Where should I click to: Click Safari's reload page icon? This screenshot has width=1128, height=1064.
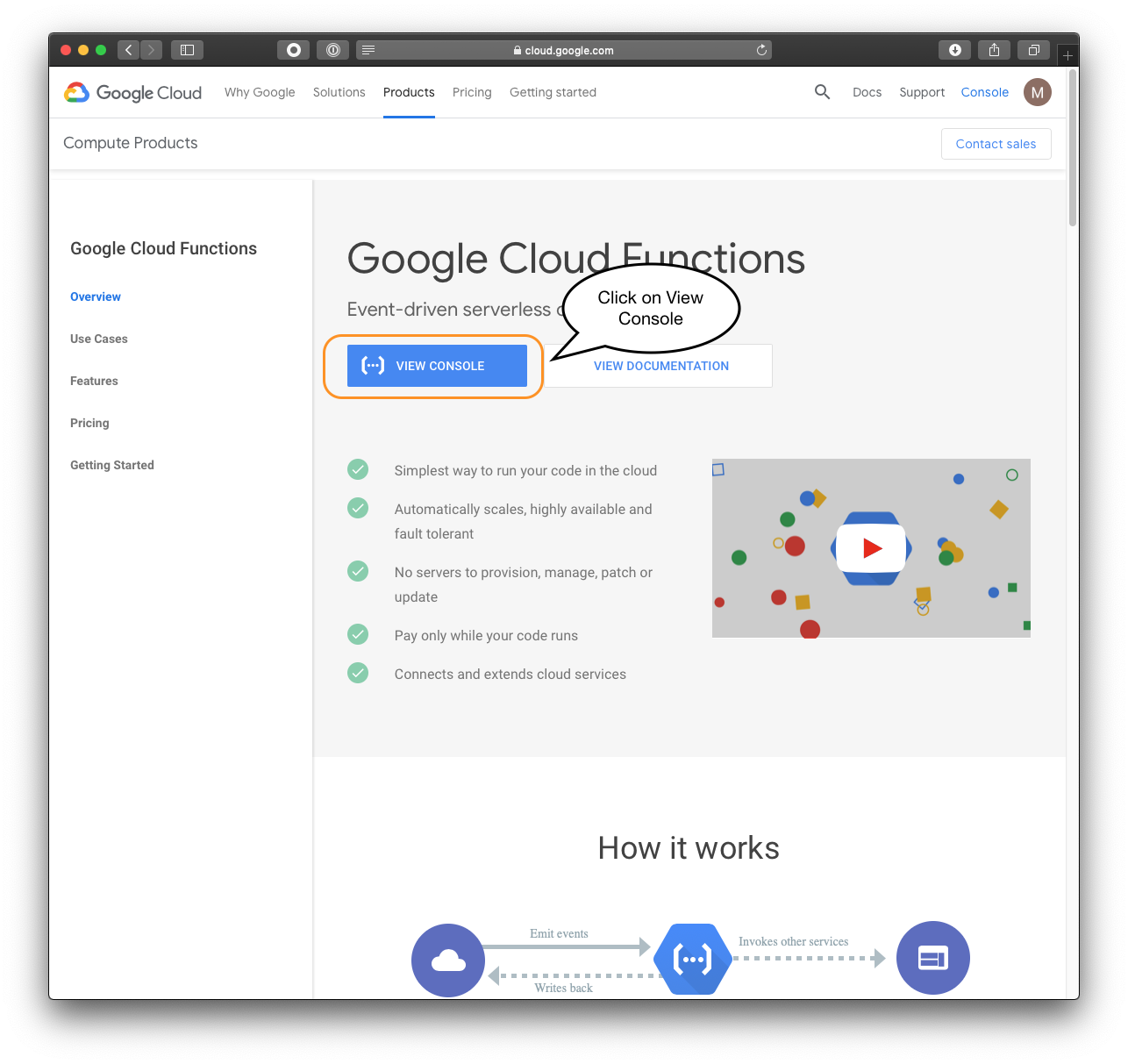(x=761, y=50)
